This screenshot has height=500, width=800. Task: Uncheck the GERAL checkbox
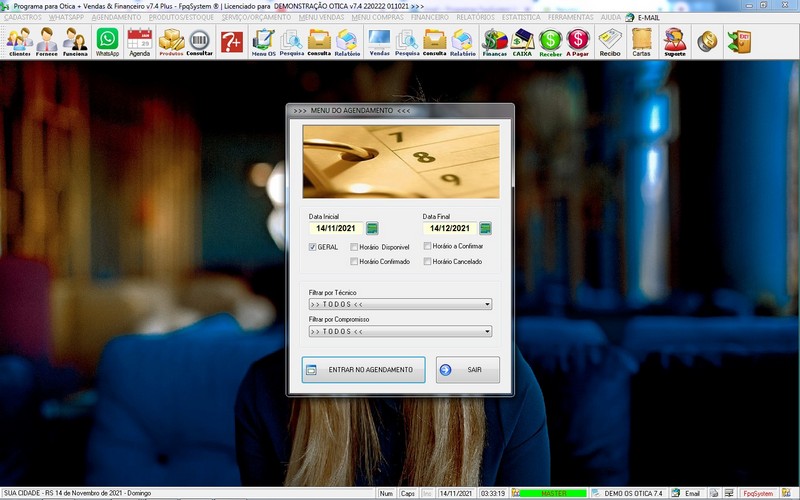click(312, 247)
